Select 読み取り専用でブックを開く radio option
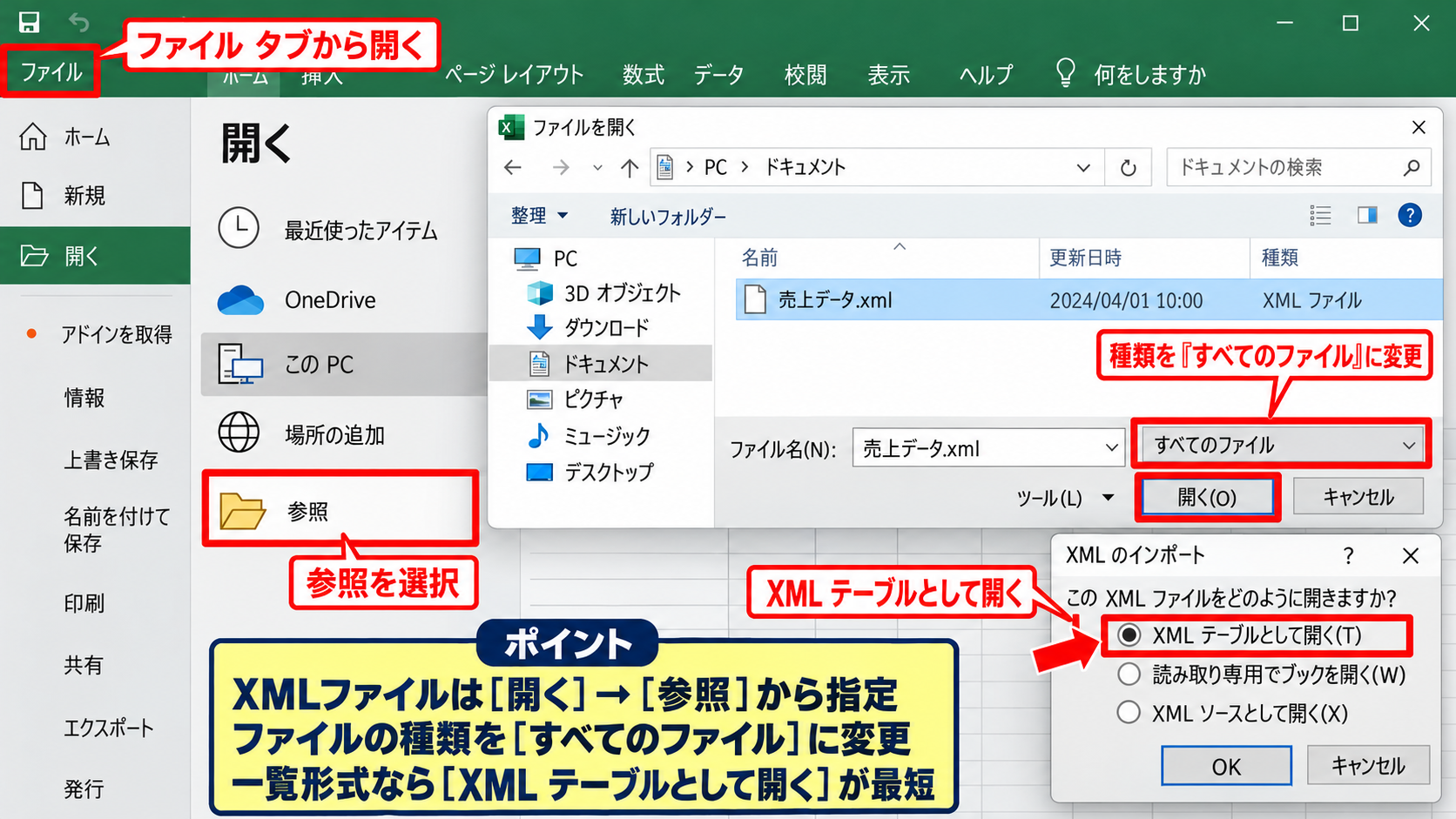1456x819 pixels. click(x=1129, y=674)
